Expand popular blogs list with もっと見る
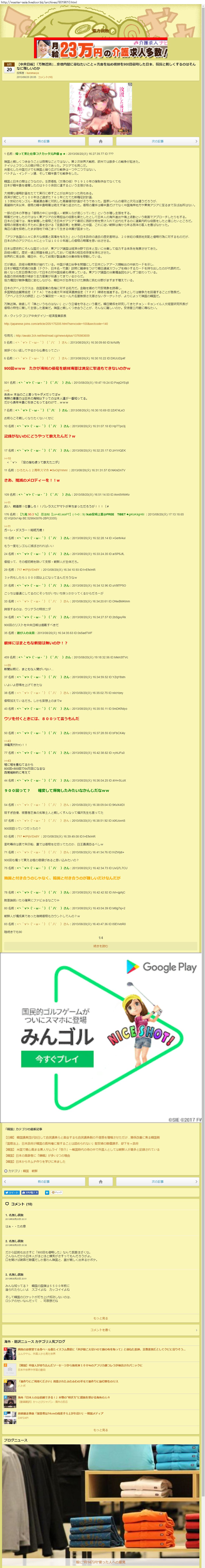 pos(101,1430)
